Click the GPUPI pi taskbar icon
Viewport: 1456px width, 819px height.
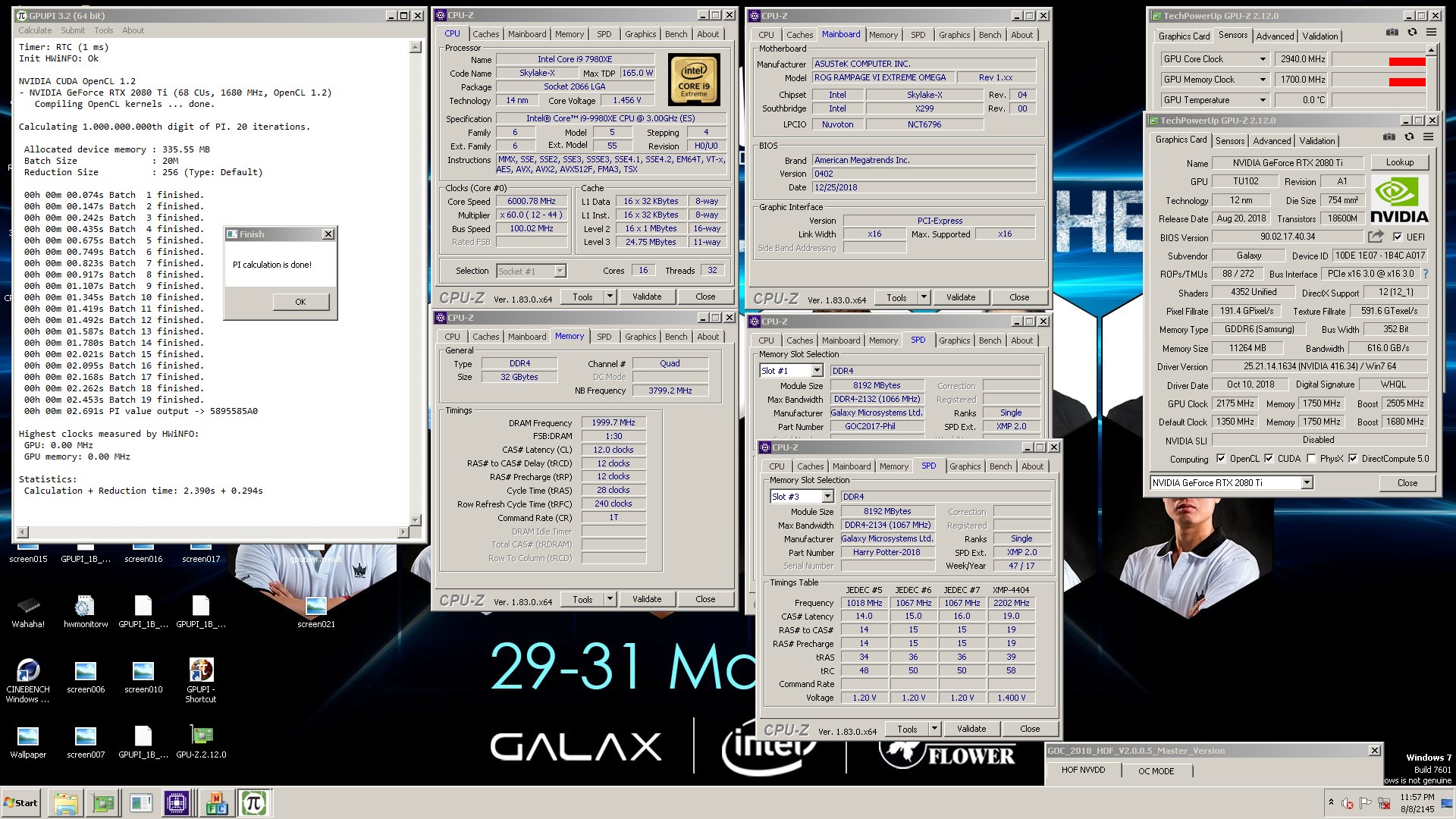[x=254, y=803]
